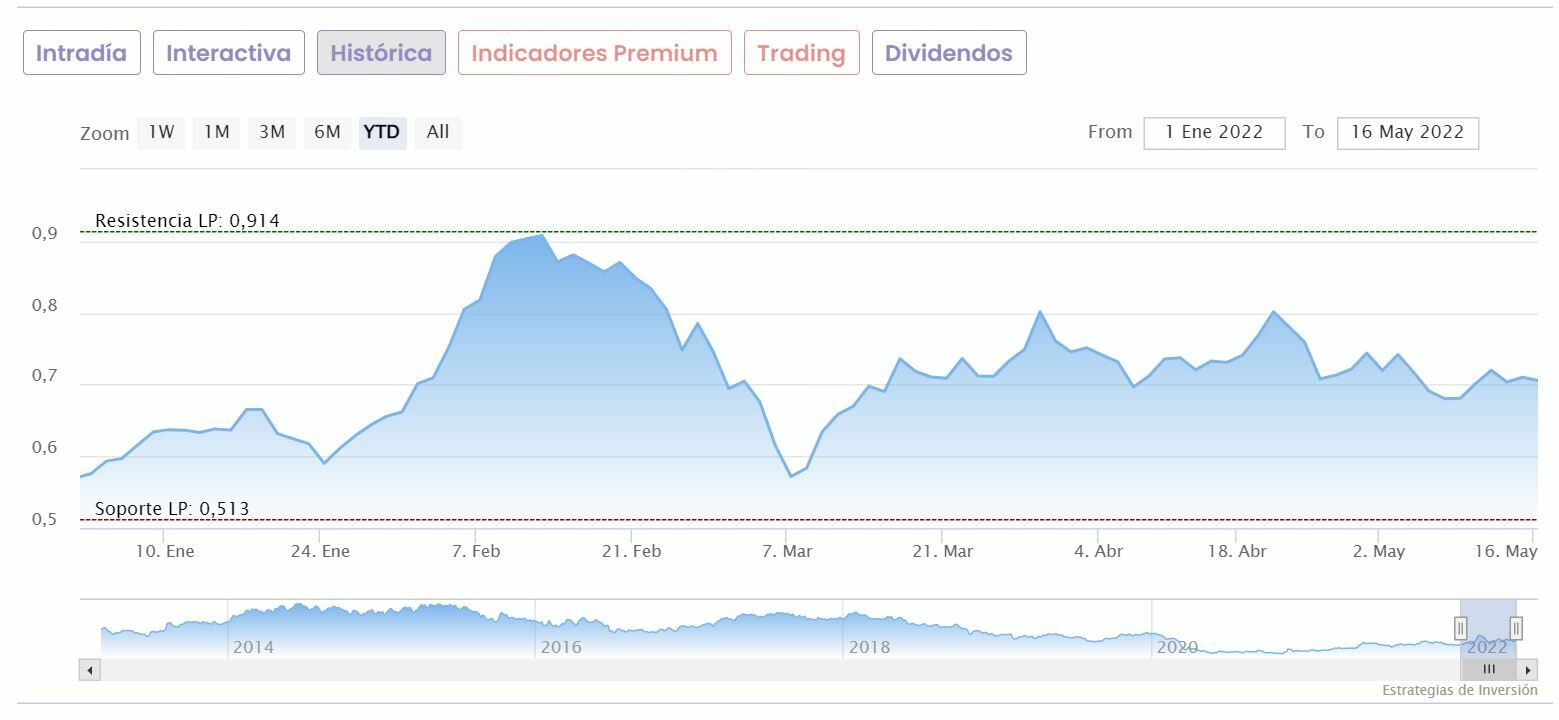Edit the From date field
This screenshot has width=1559, height=720.
[x=1214, y=132]
